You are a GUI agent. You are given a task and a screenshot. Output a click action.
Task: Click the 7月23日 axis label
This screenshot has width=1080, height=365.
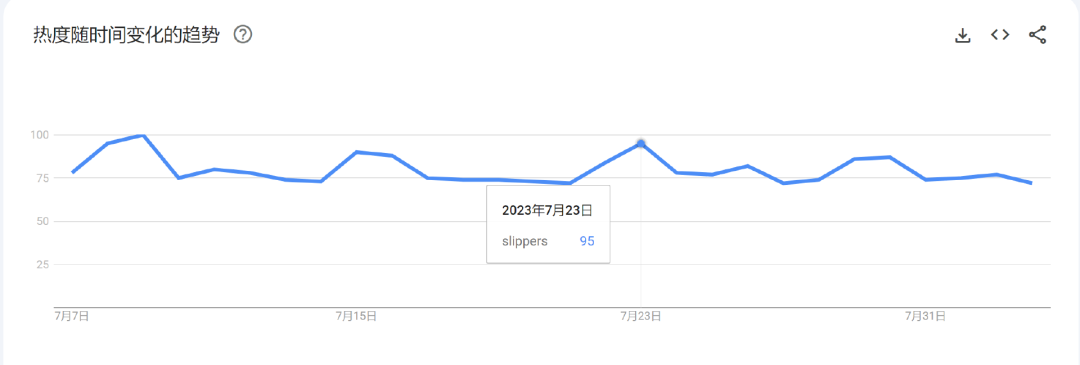tap(641, 316)
